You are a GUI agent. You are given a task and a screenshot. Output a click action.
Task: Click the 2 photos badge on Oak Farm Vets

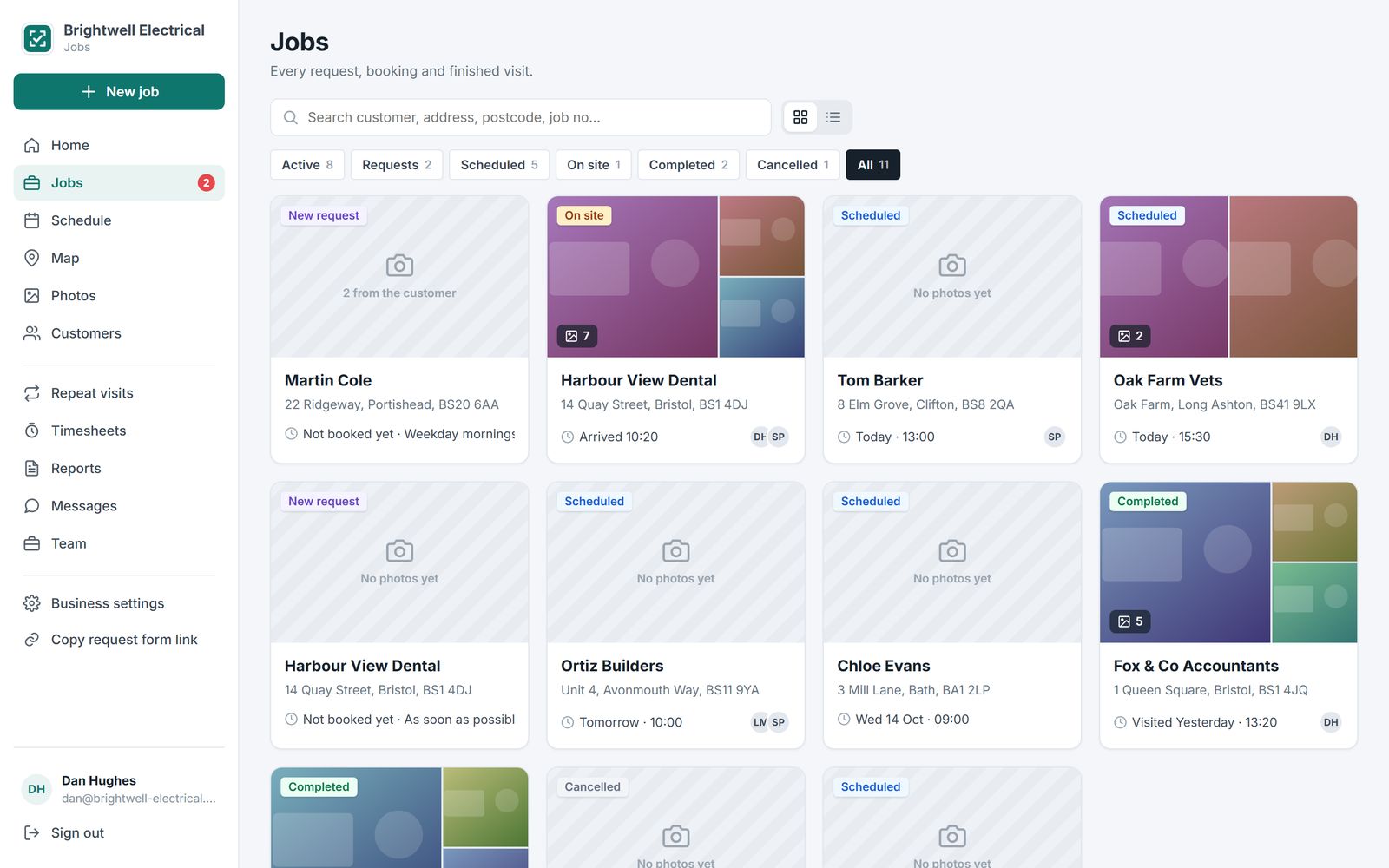(1130, 336)
